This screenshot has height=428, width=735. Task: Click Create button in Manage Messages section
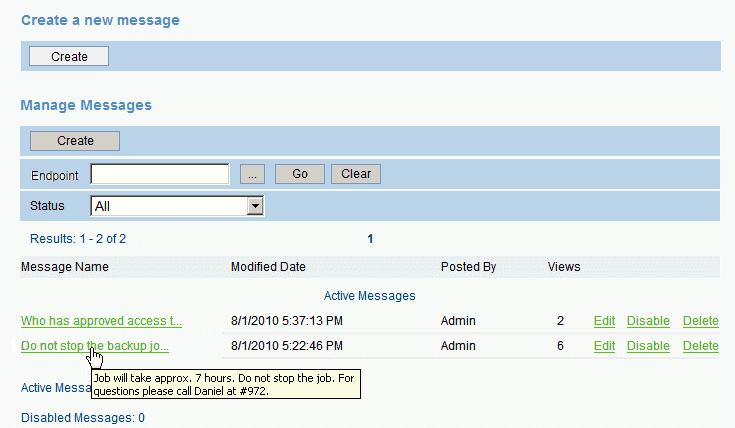(x=75, y=141)
